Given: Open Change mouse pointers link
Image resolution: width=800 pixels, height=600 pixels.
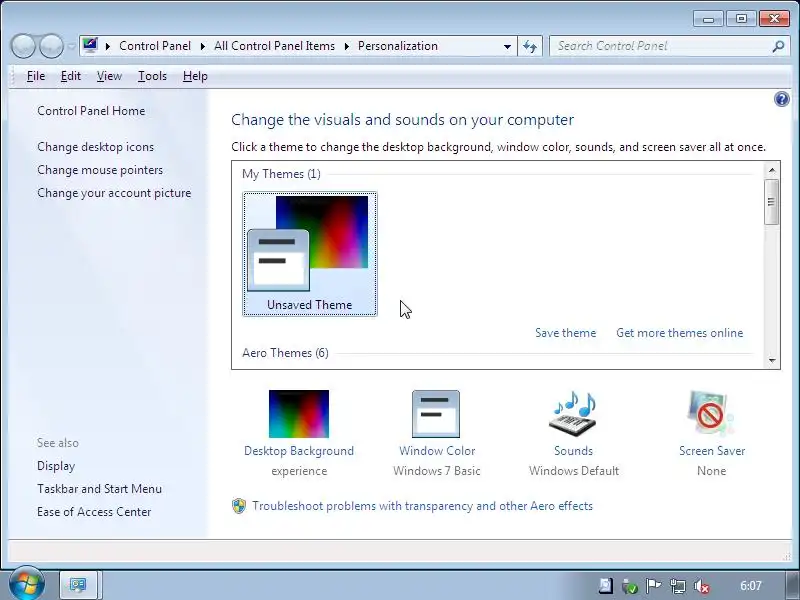Looking at the screenshot, I should pyautogui.click(x=100, y=170).
